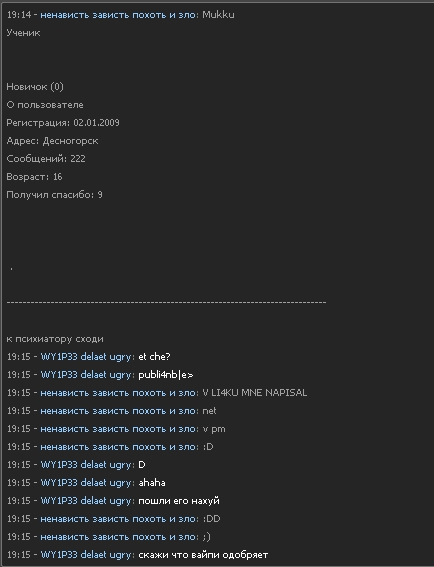Click sender name beside the ':DD' message
Screen dimensions: 434x567
[119, 519]
